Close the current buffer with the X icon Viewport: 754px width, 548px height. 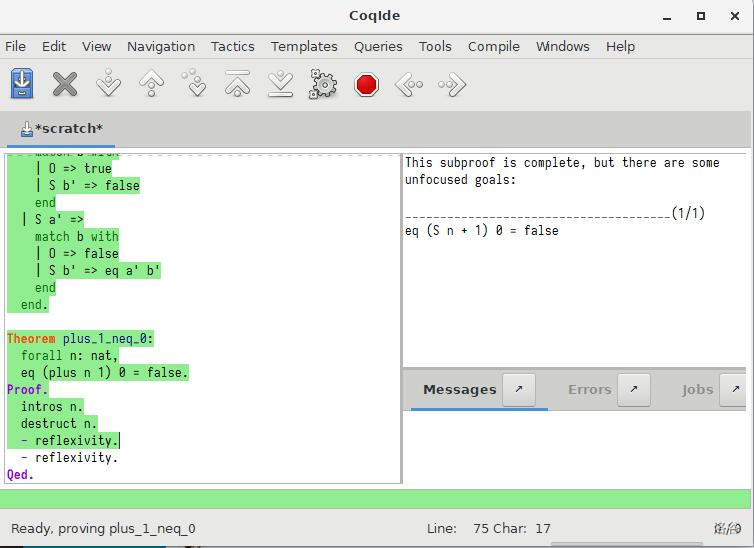click(x=65, y=85)
